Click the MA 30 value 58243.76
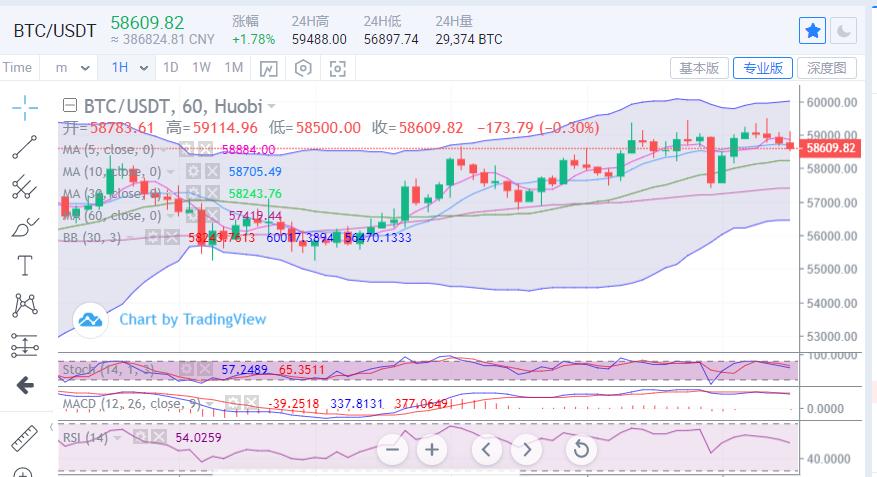Viewport: 877px width, 477px height. coord(255,193)
